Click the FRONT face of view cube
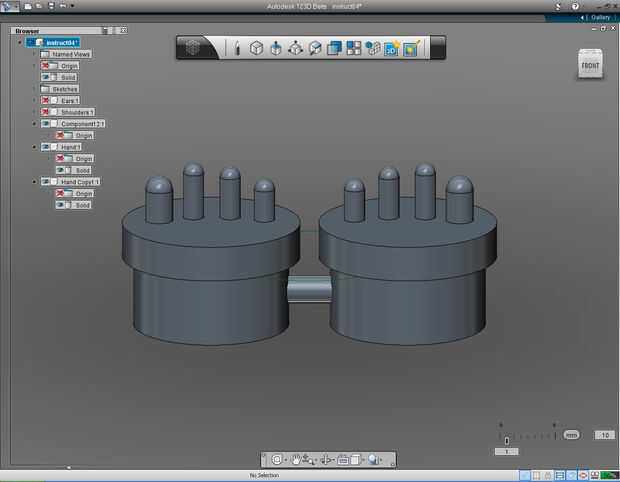This screenshot has width=620, height=482. click(590, 67)
